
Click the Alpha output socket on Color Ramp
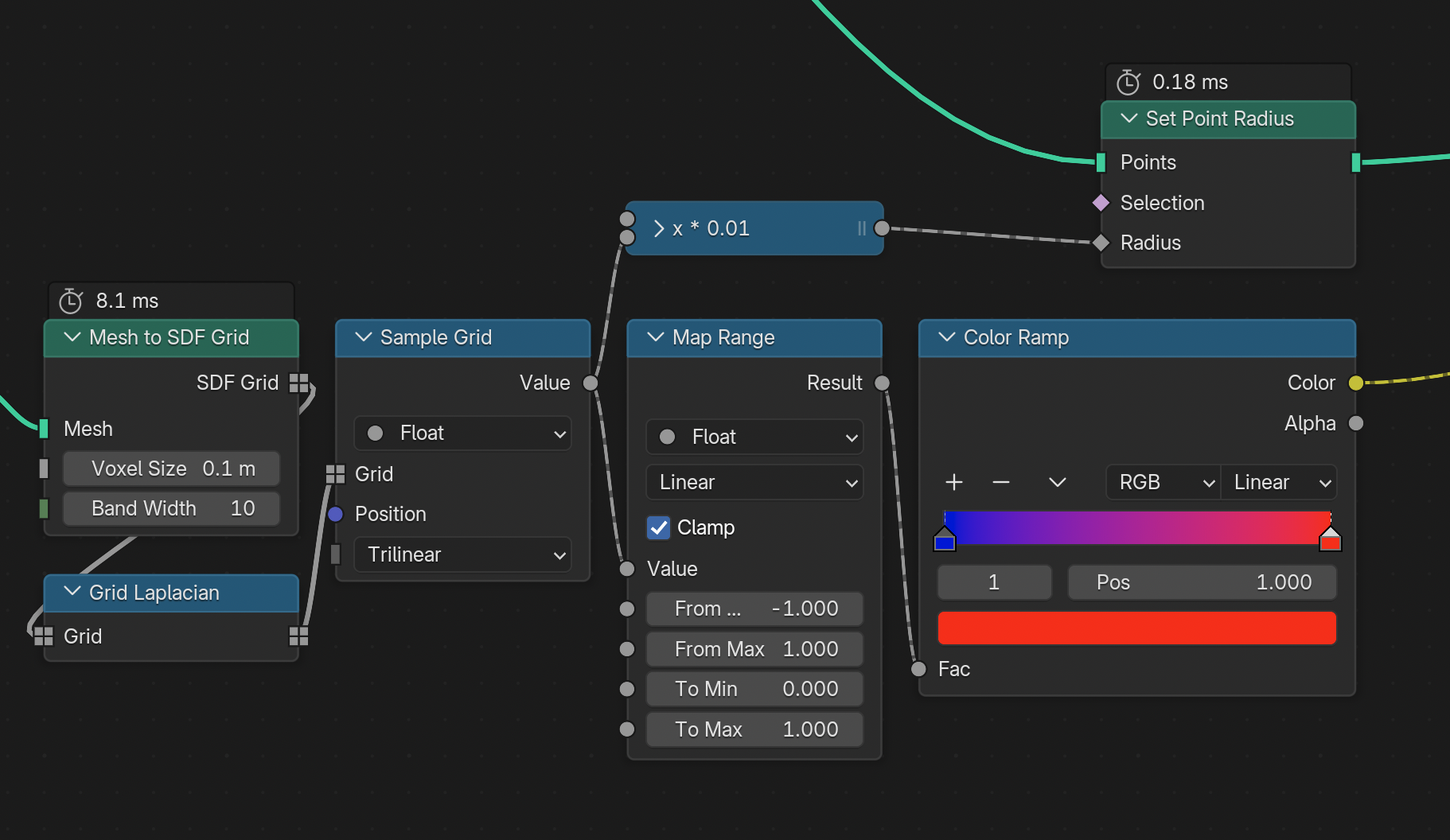[1356, 423]
